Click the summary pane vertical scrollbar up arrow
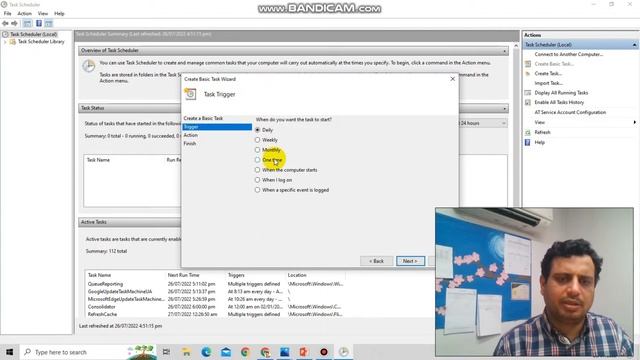 click(516, 46)
